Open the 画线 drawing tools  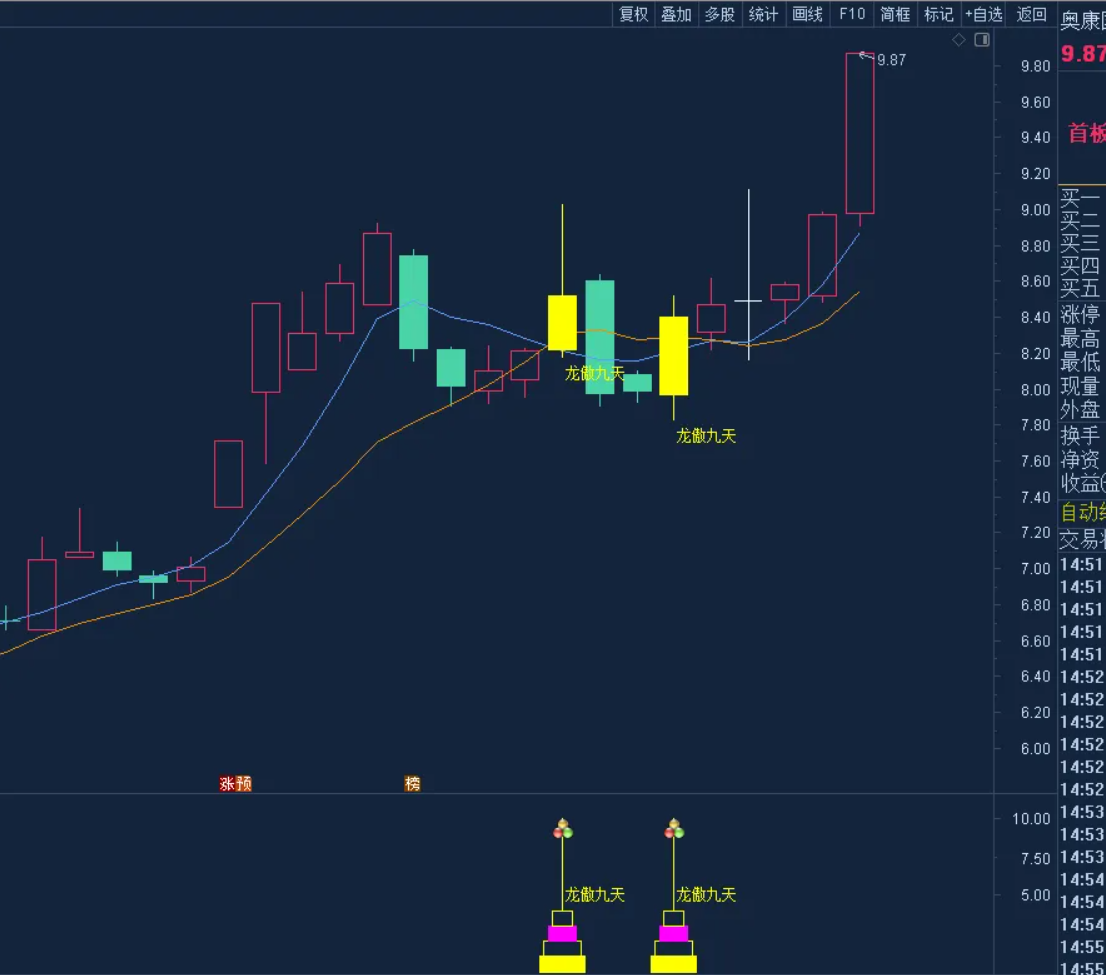click(x=807, y=14)
